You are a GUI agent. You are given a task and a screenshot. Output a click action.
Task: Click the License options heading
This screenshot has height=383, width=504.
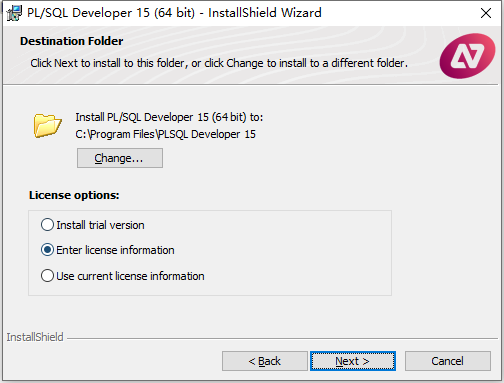[74, 195]
